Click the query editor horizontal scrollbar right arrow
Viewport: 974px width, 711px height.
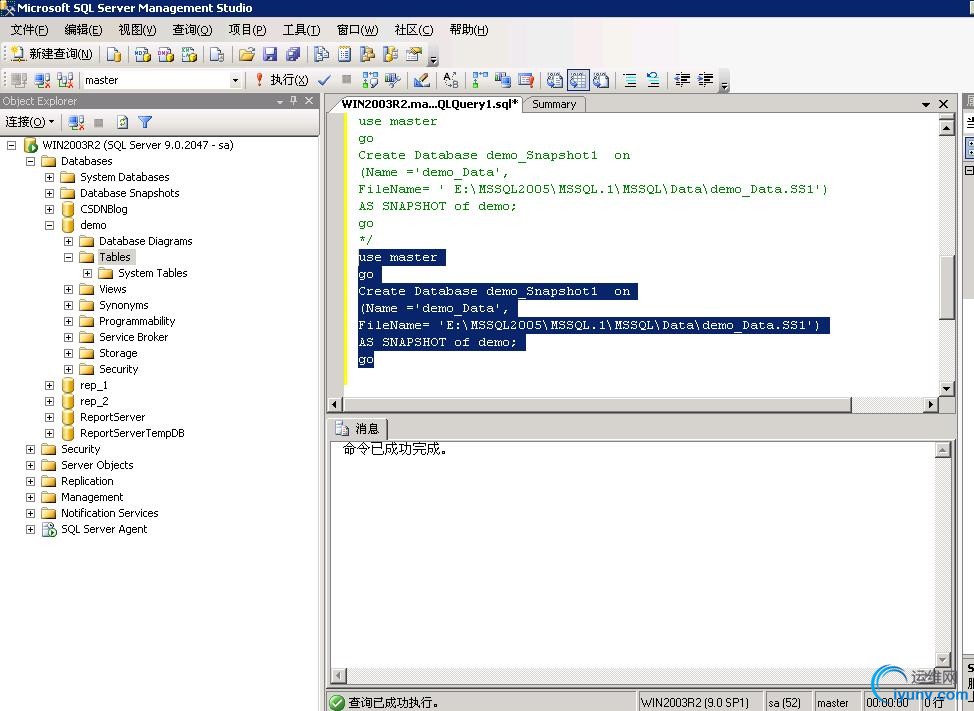click(931, 404)
